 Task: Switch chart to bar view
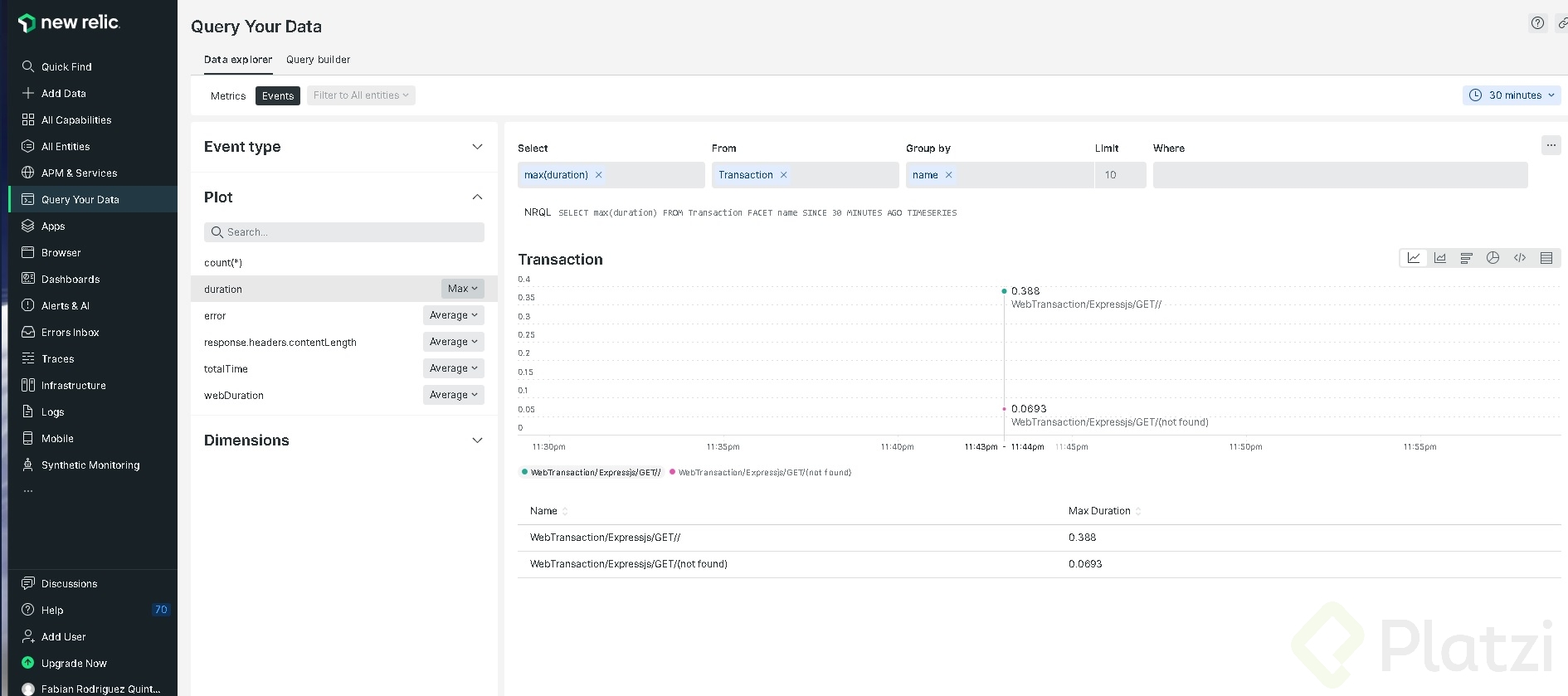(1467, 258)
